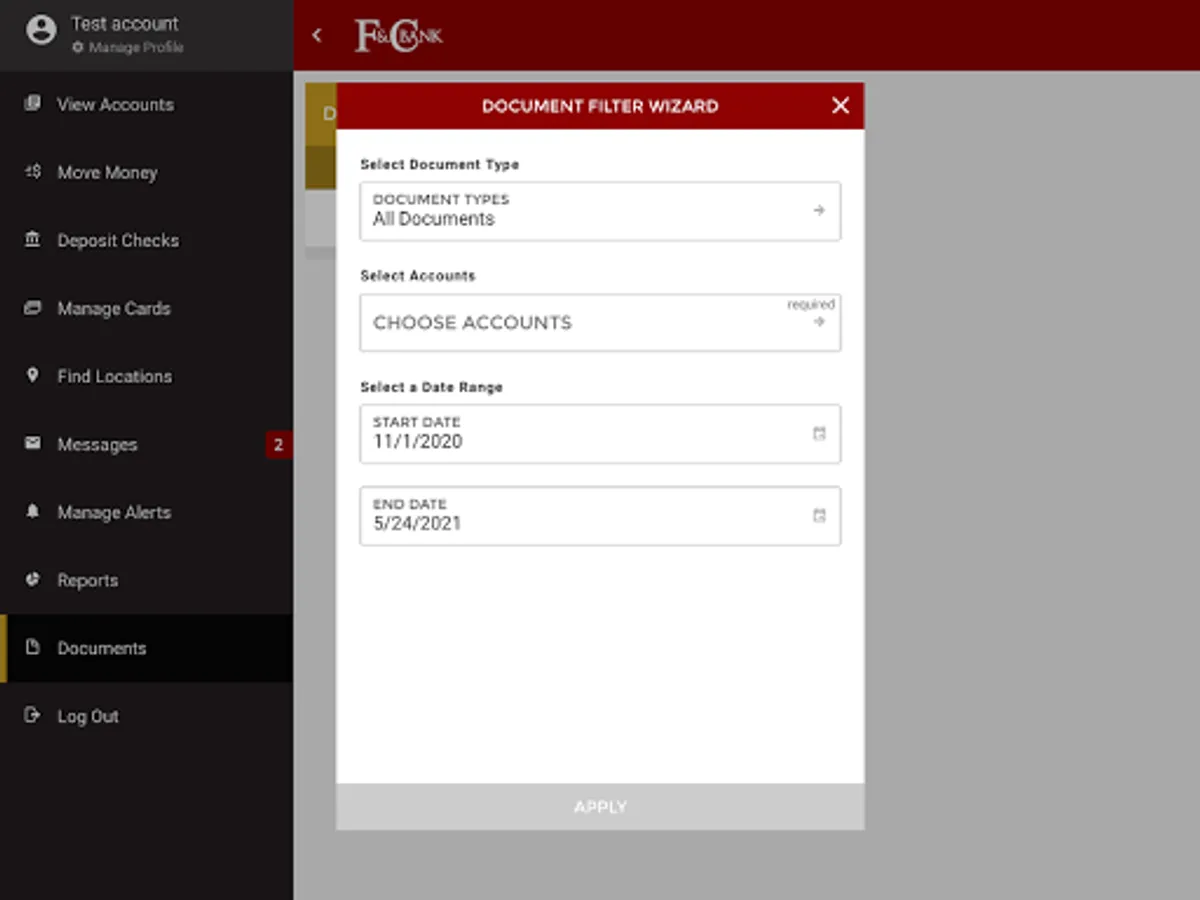Click the profile avatar icon
This screenshot has width=1200, height=900.
tap(41, 30)
